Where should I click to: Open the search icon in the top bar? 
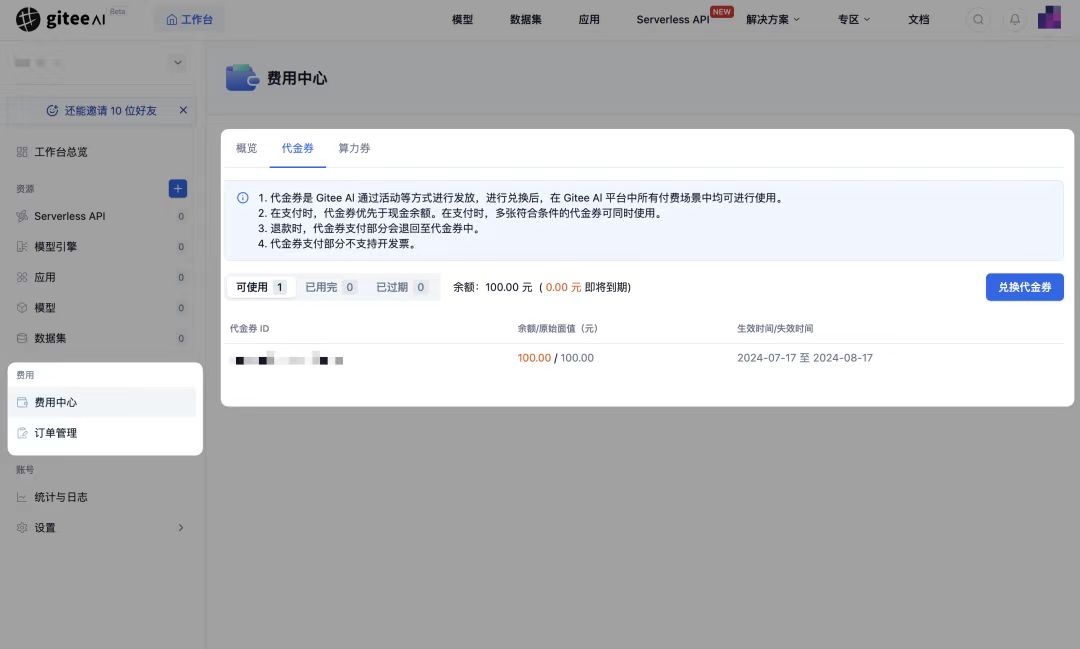pos(978,18)
